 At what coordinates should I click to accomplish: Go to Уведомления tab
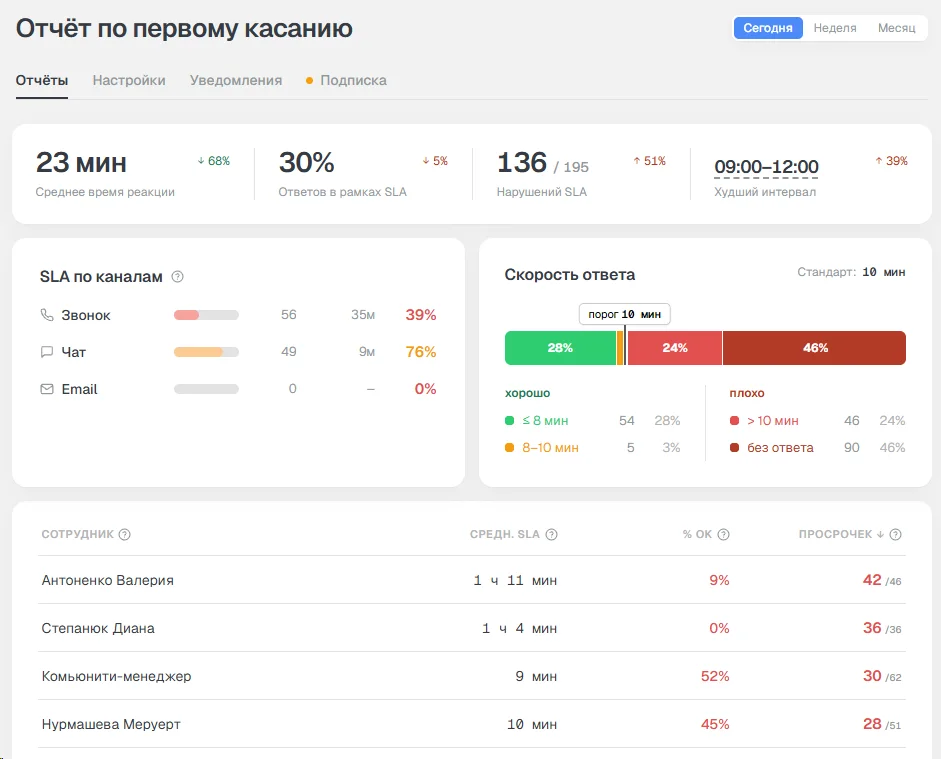click(236, 80)
